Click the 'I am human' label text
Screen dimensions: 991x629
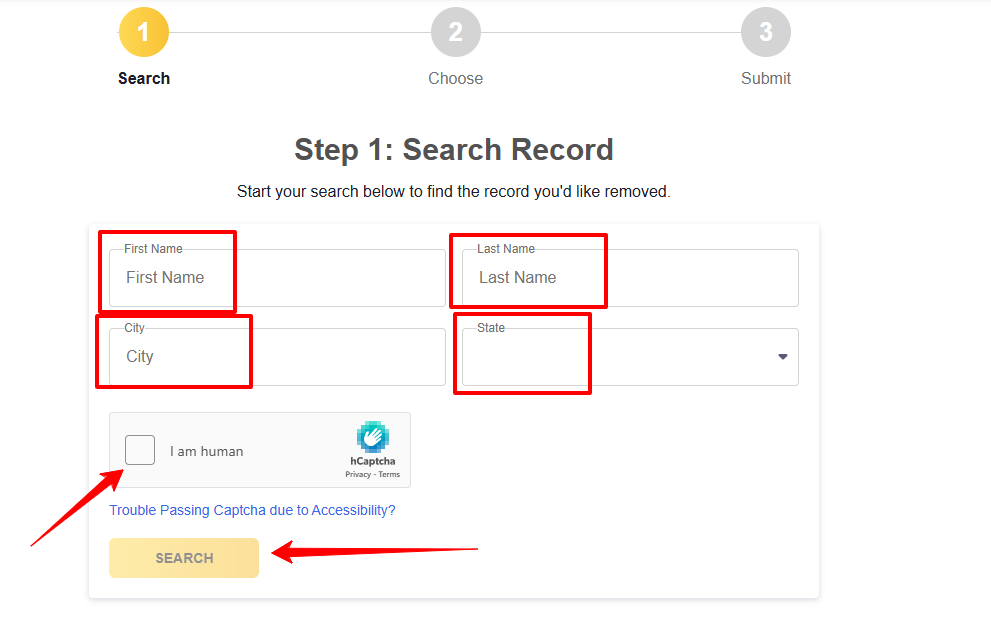[x=207, y=451]
